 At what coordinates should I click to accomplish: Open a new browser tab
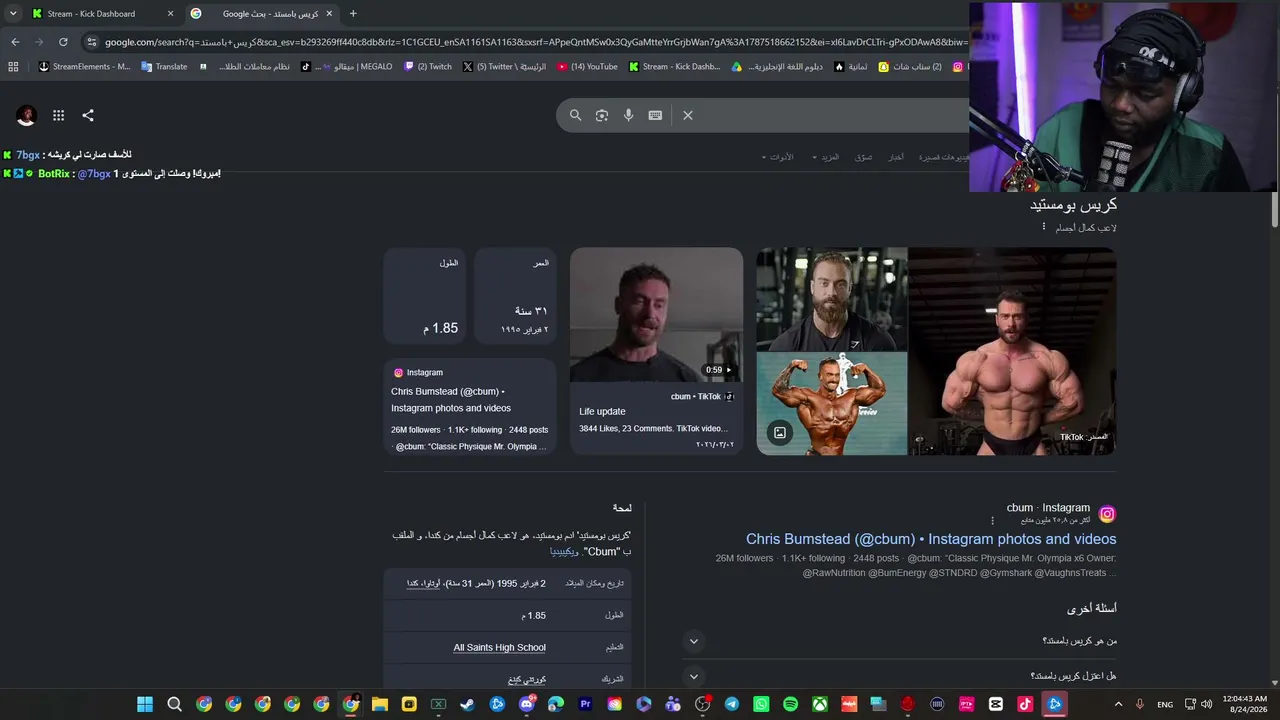point(353,14)
